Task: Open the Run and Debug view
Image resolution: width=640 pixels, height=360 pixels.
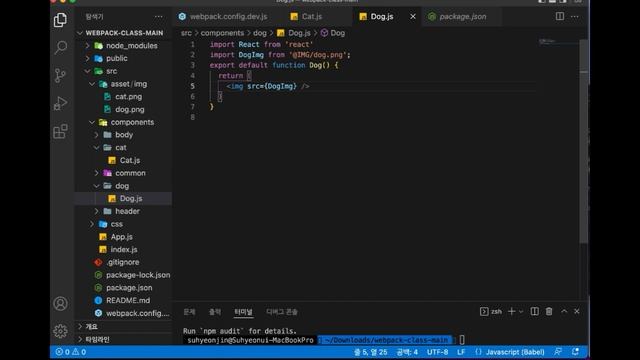Action: click(60, 103)
